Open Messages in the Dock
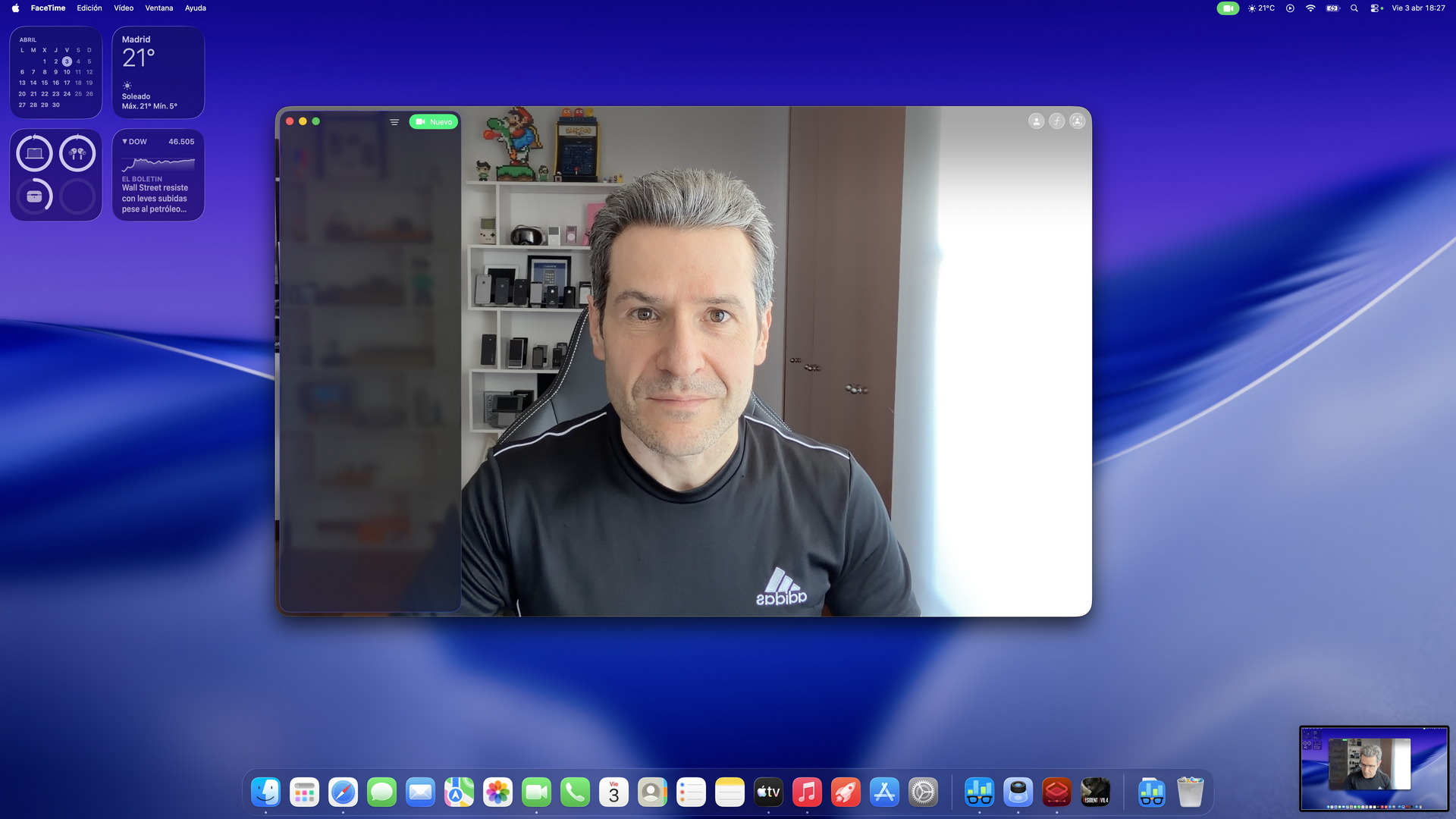 tap(381, 792)
